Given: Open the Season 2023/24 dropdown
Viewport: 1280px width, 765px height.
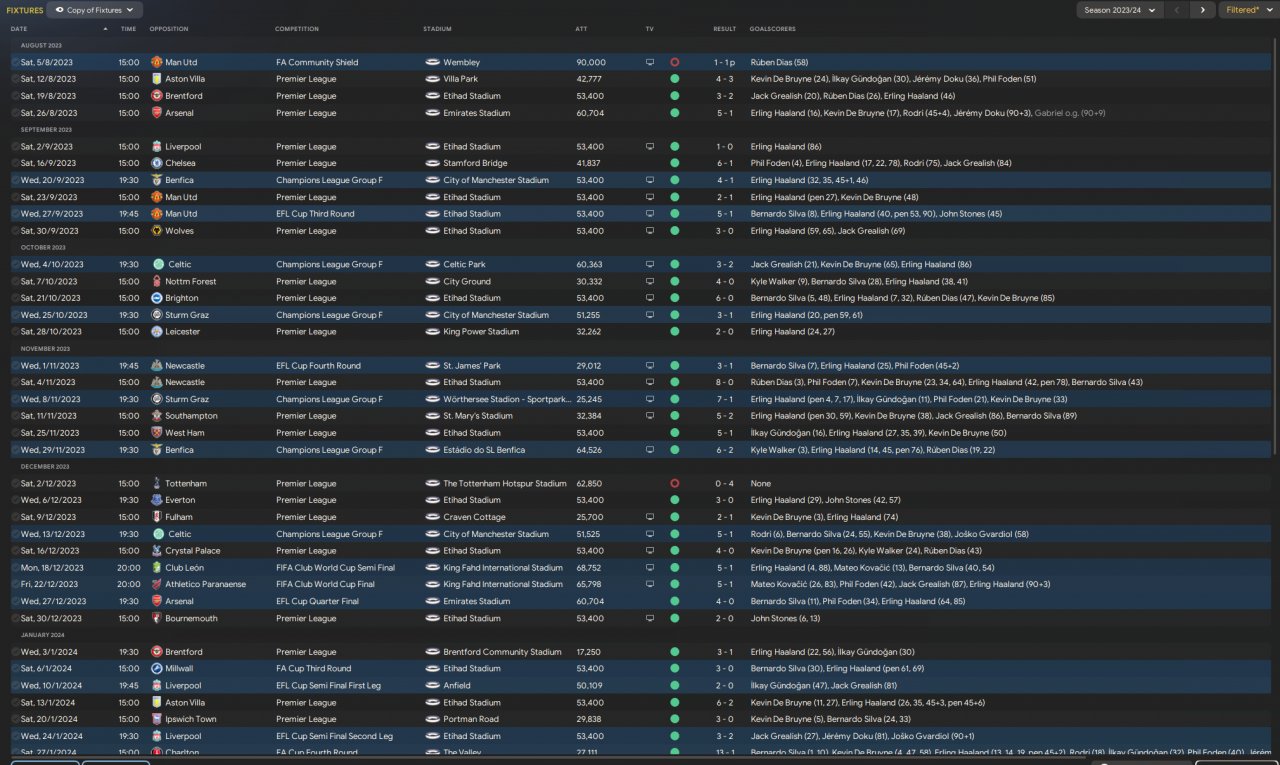Looking at the screenshot, I should 1120,10.
